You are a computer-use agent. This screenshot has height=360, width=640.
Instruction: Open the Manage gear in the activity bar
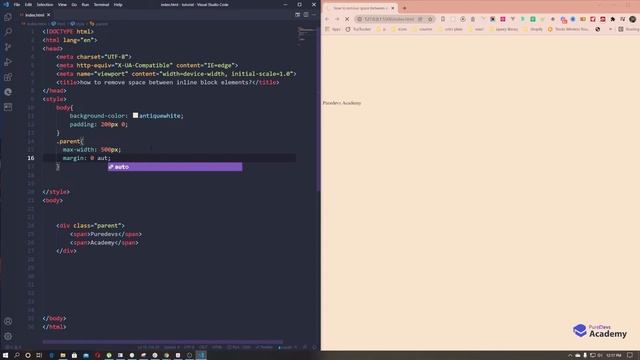click(x=8, y=336)
